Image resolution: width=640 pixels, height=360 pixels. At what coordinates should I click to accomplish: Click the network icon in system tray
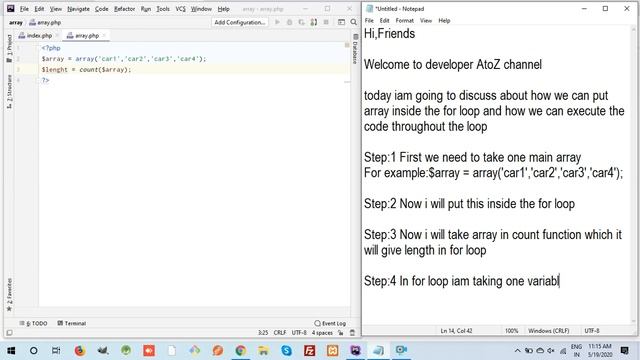tap(563, 350)
